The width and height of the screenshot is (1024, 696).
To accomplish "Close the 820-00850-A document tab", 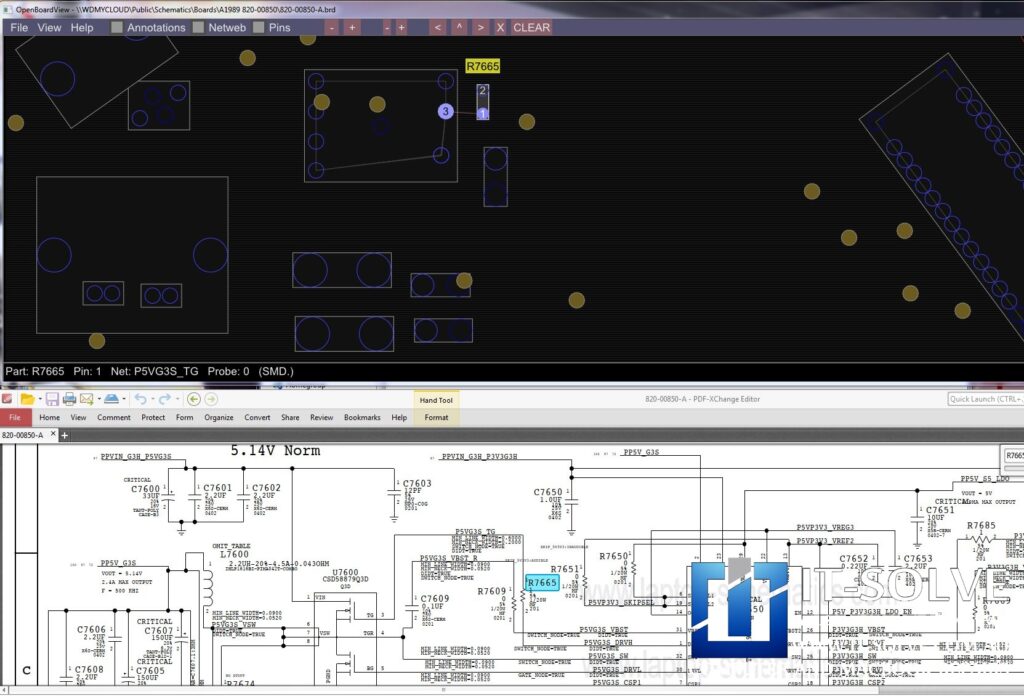I will [54, 434].
